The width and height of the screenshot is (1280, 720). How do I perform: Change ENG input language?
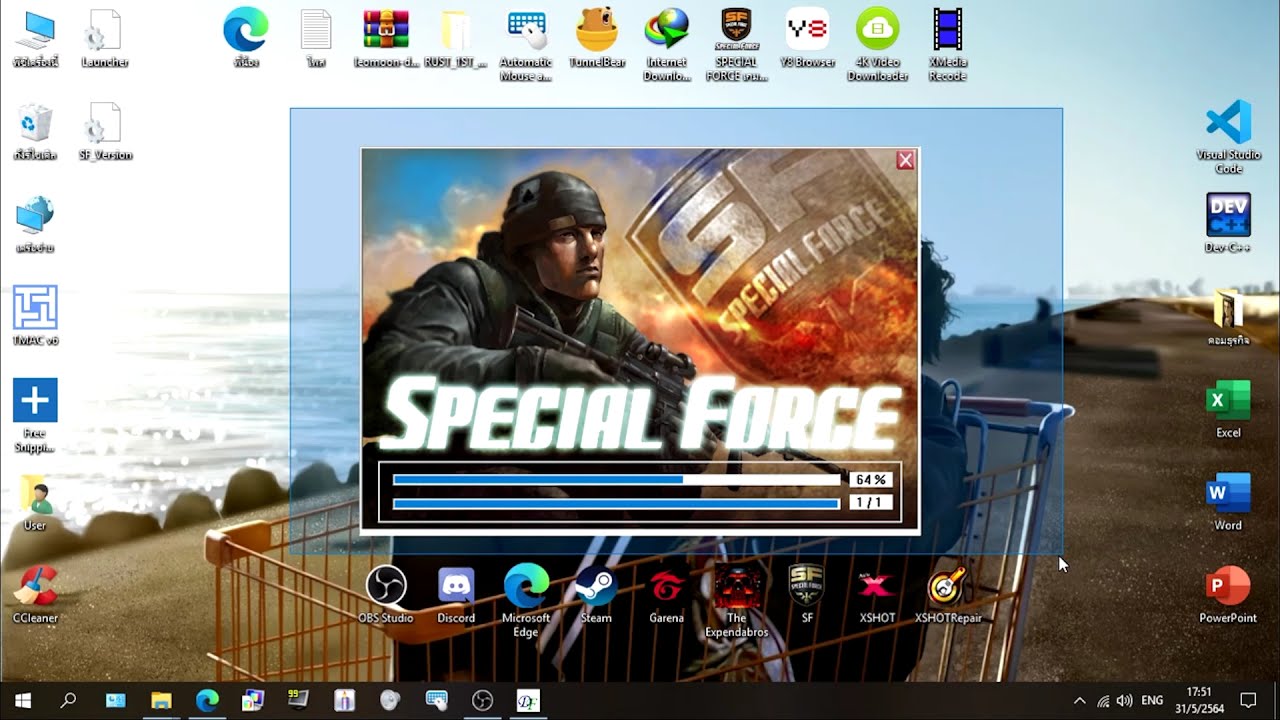pos(1152,701)
